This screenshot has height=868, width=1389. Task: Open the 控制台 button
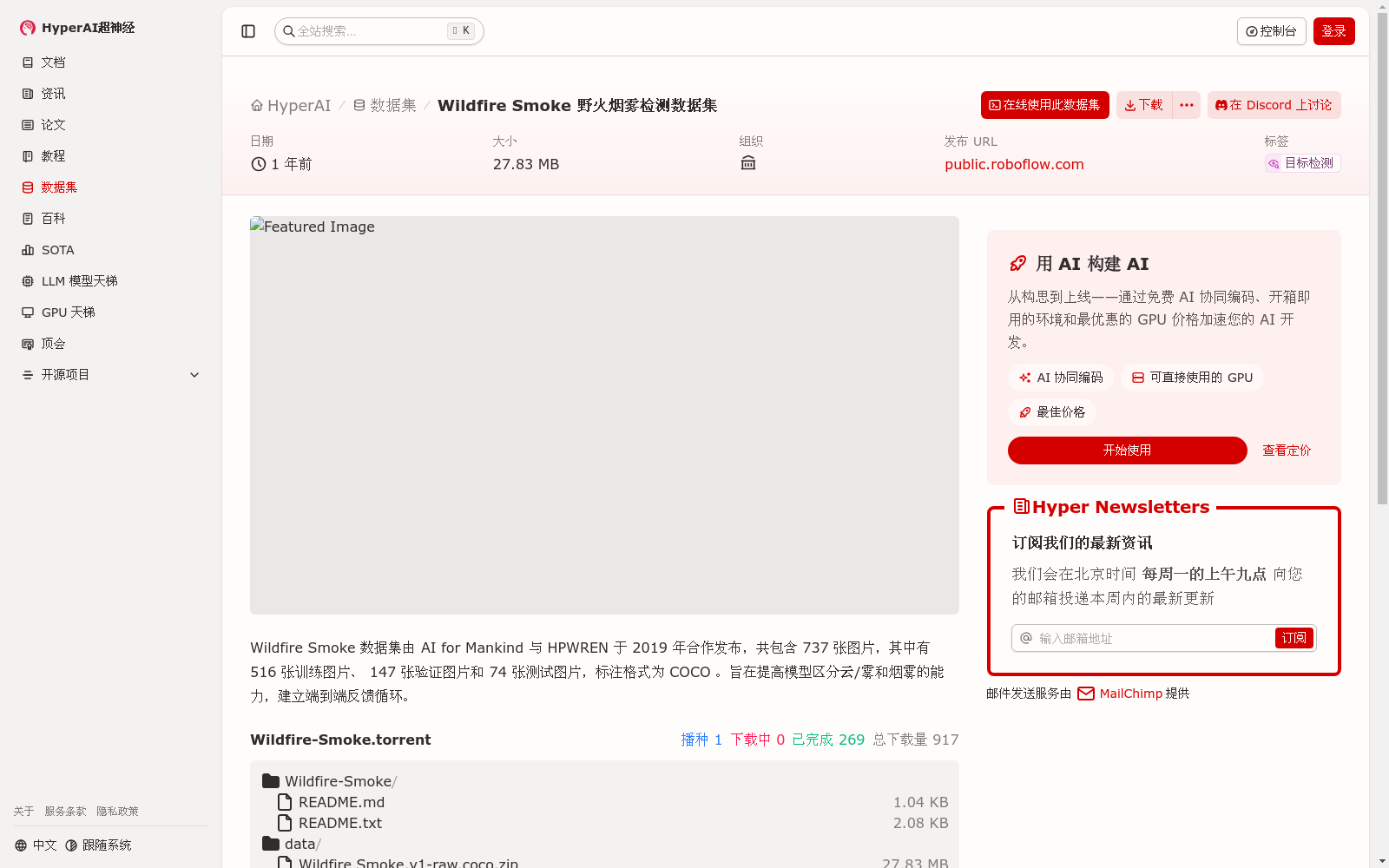click(1271, 31)
